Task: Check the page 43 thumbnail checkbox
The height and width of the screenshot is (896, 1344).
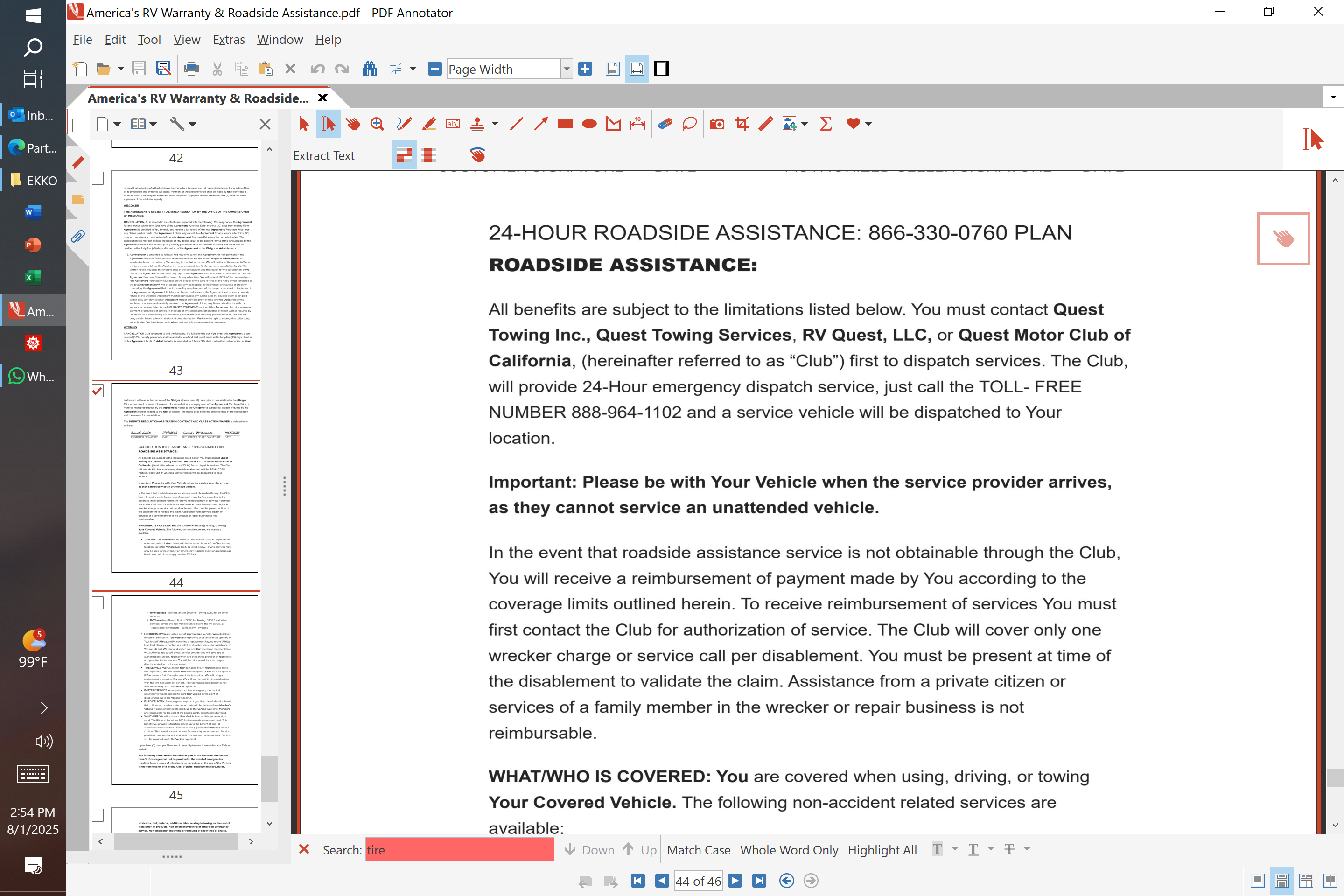Action: [98, 179]
